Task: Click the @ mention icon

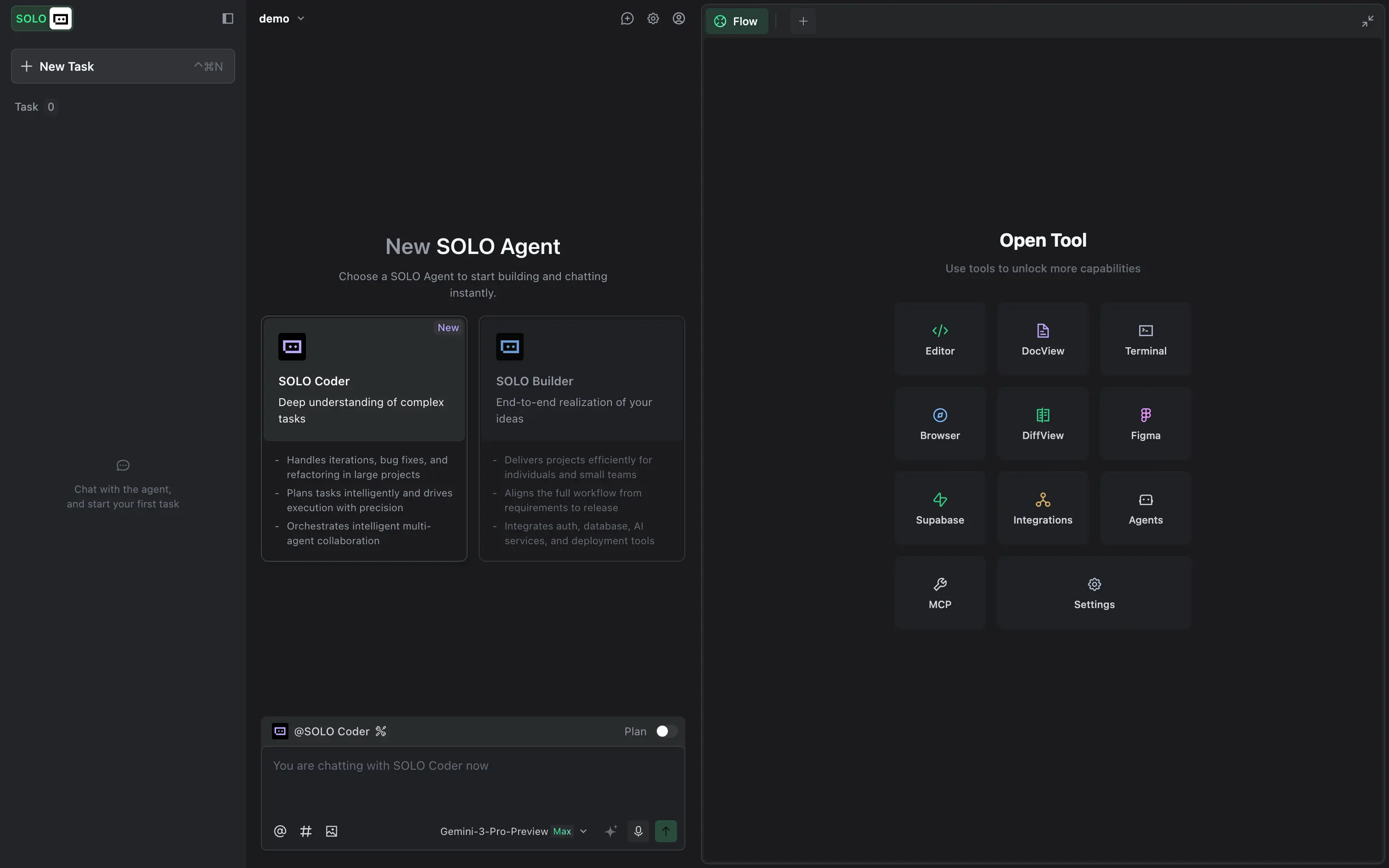Action: coord(280,831)
